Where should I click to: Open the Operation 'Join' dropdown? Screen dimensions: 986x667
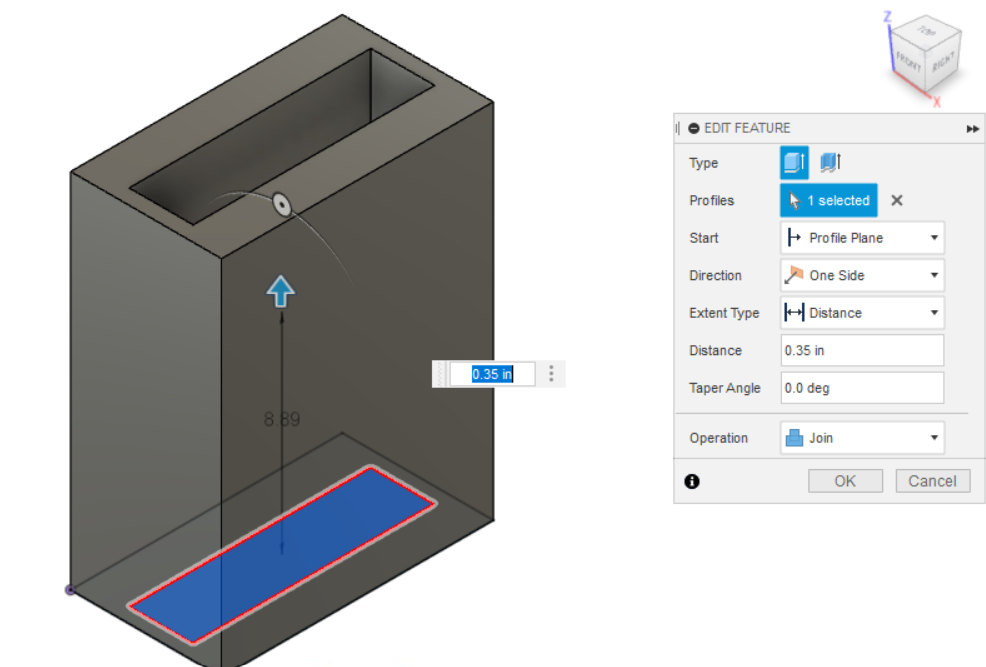coord(862,438)
